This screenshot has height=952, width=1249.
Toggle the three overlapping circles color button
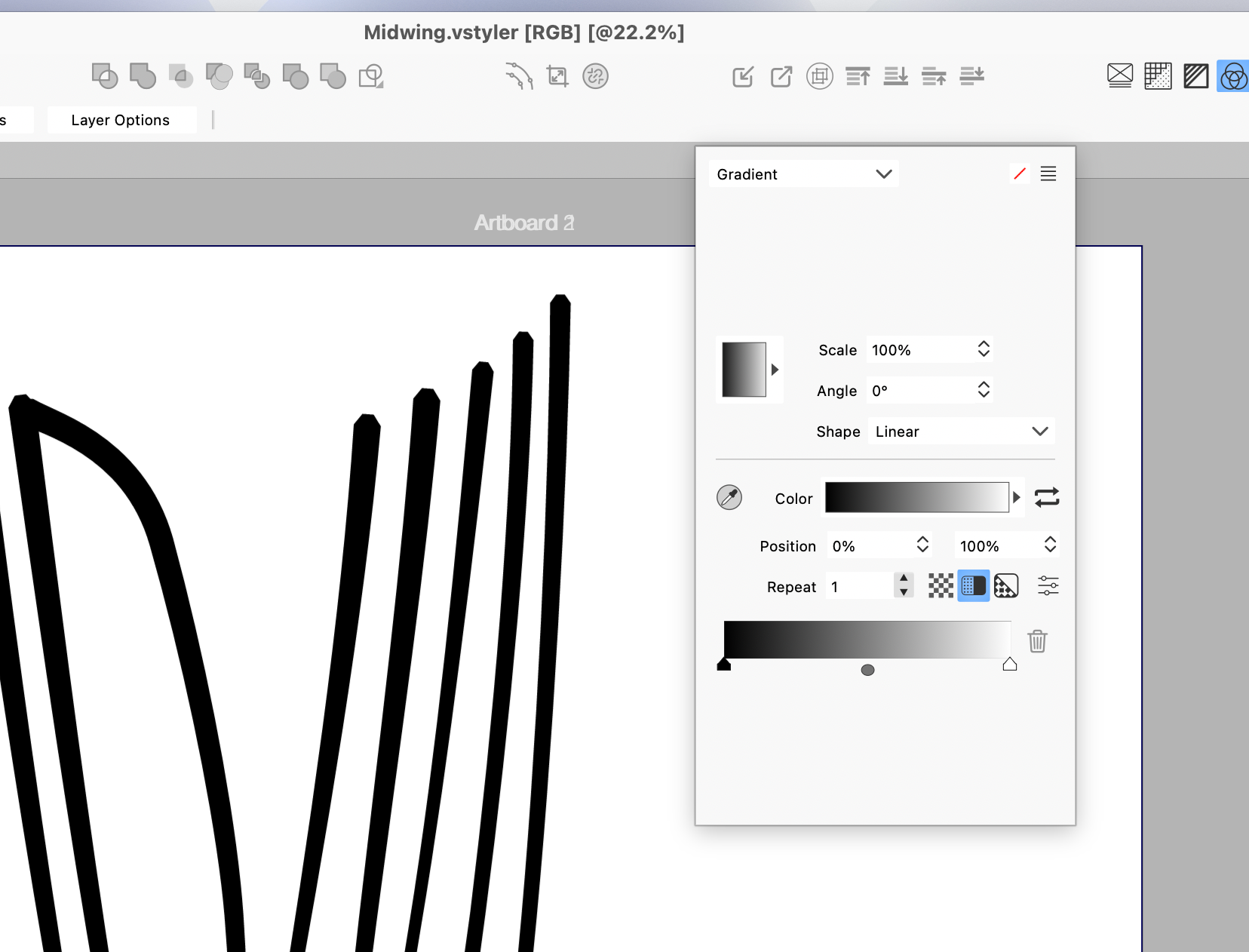(x=1233, y=76)
